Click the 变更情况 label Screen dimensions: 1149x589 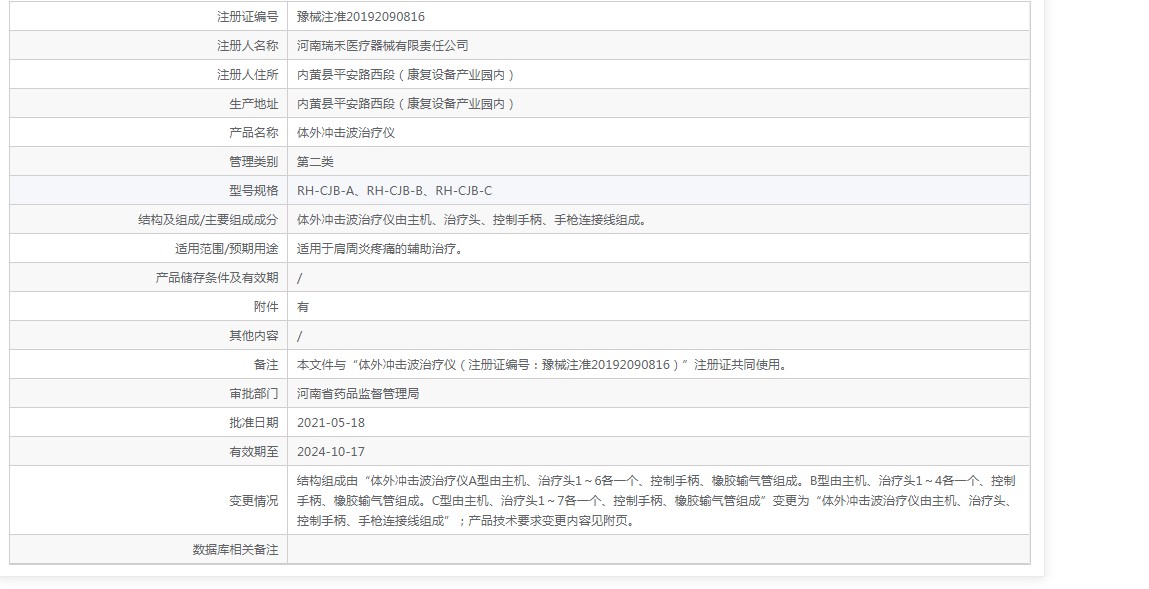tap(254, 501)
